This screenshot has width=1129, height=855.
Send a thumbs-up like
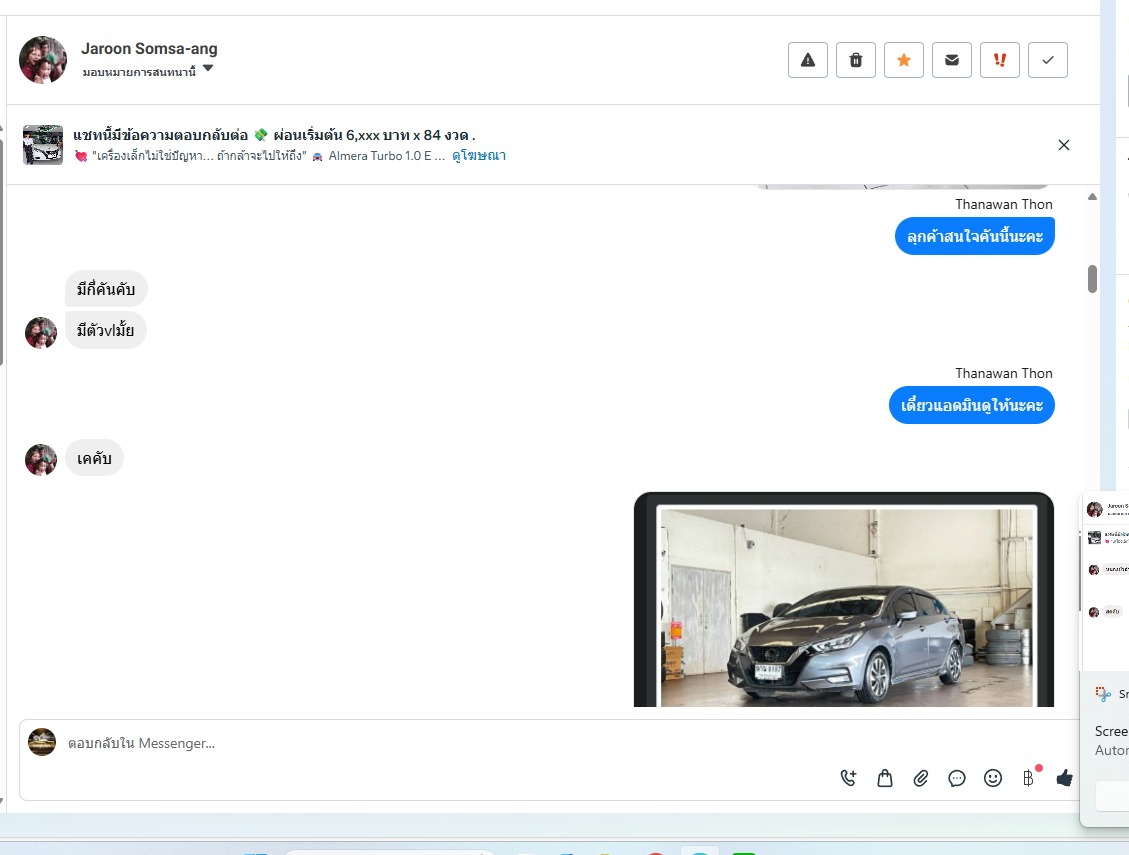point(1064,778)
